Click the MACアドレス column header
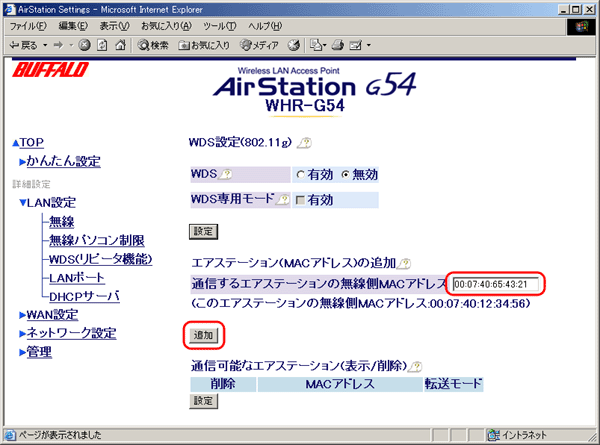This screenshot has width=600, height=445. tap(340, 384)
